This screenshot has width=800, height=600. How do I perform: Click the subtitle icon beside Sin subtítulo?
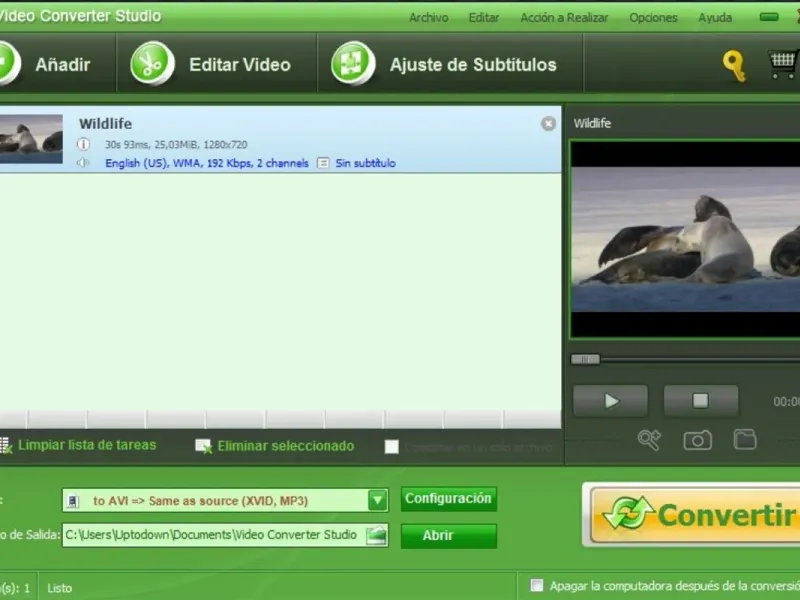[323, 163]
